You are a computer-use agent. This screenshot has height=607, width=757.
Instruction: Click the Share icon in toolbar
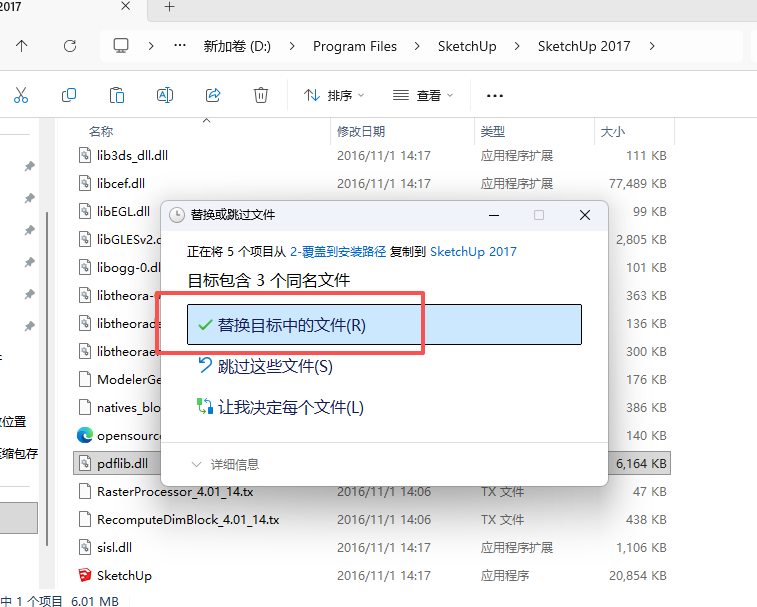click(x=213, y=95)
